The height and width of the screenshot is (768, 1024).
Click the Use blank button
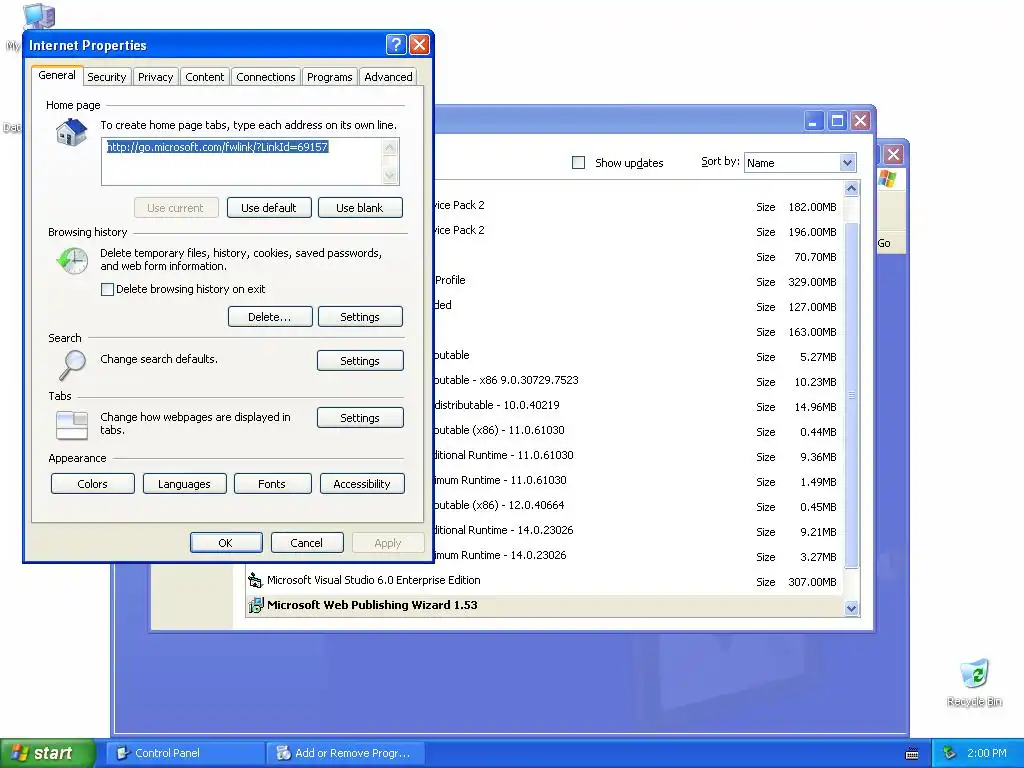360,208
